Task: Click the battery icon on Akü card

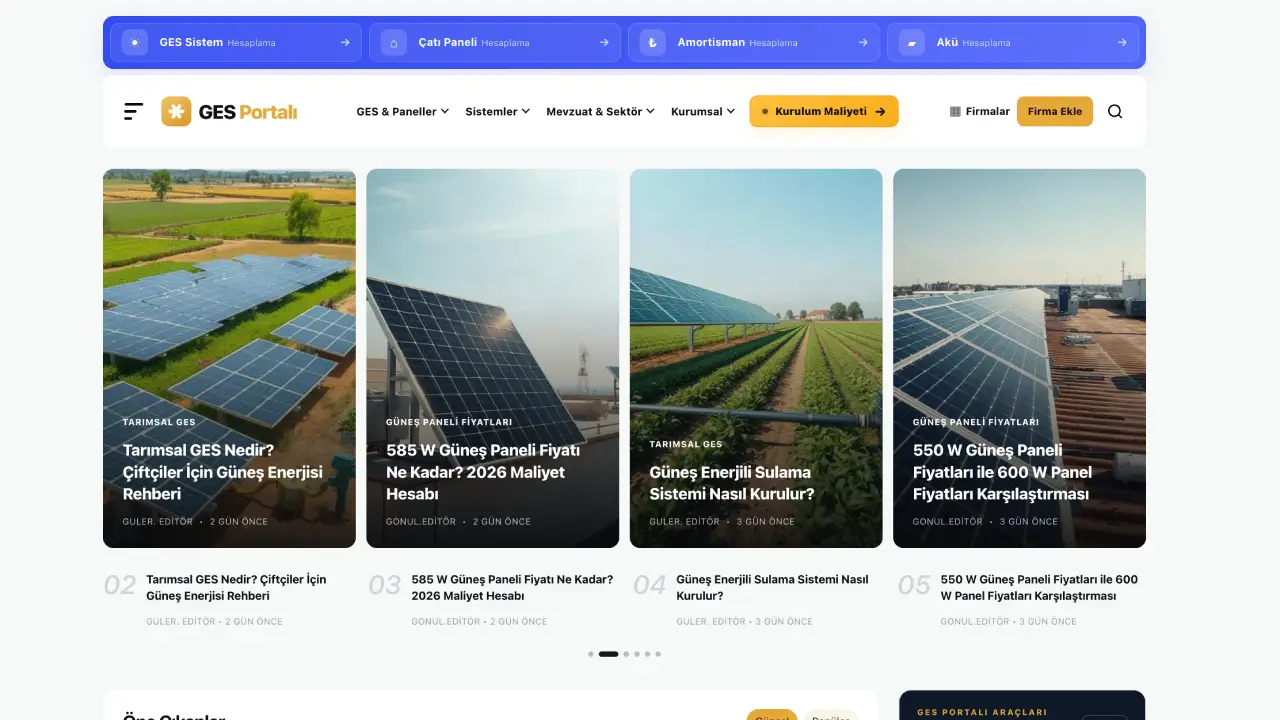Action: point(911,43)
